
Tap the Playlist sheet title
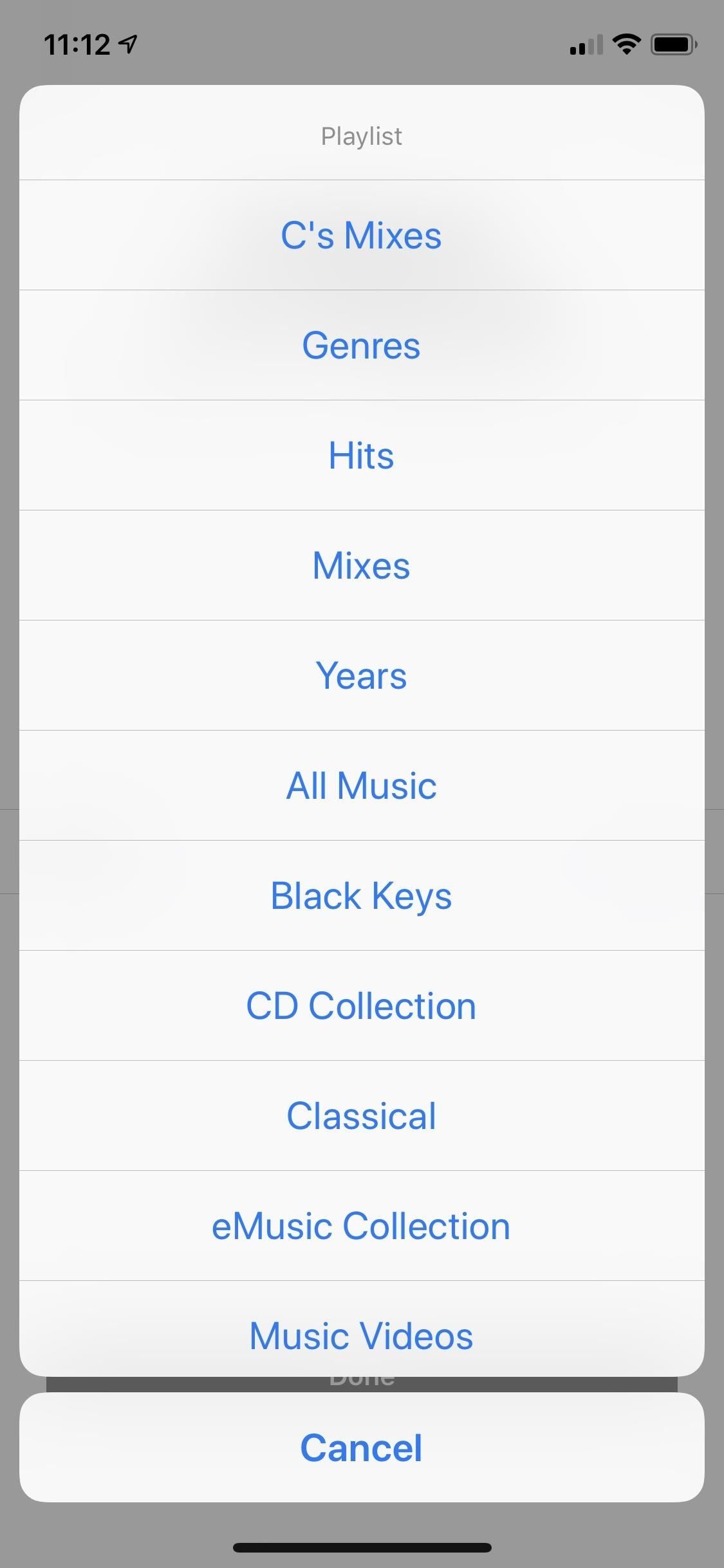point(361,136)
